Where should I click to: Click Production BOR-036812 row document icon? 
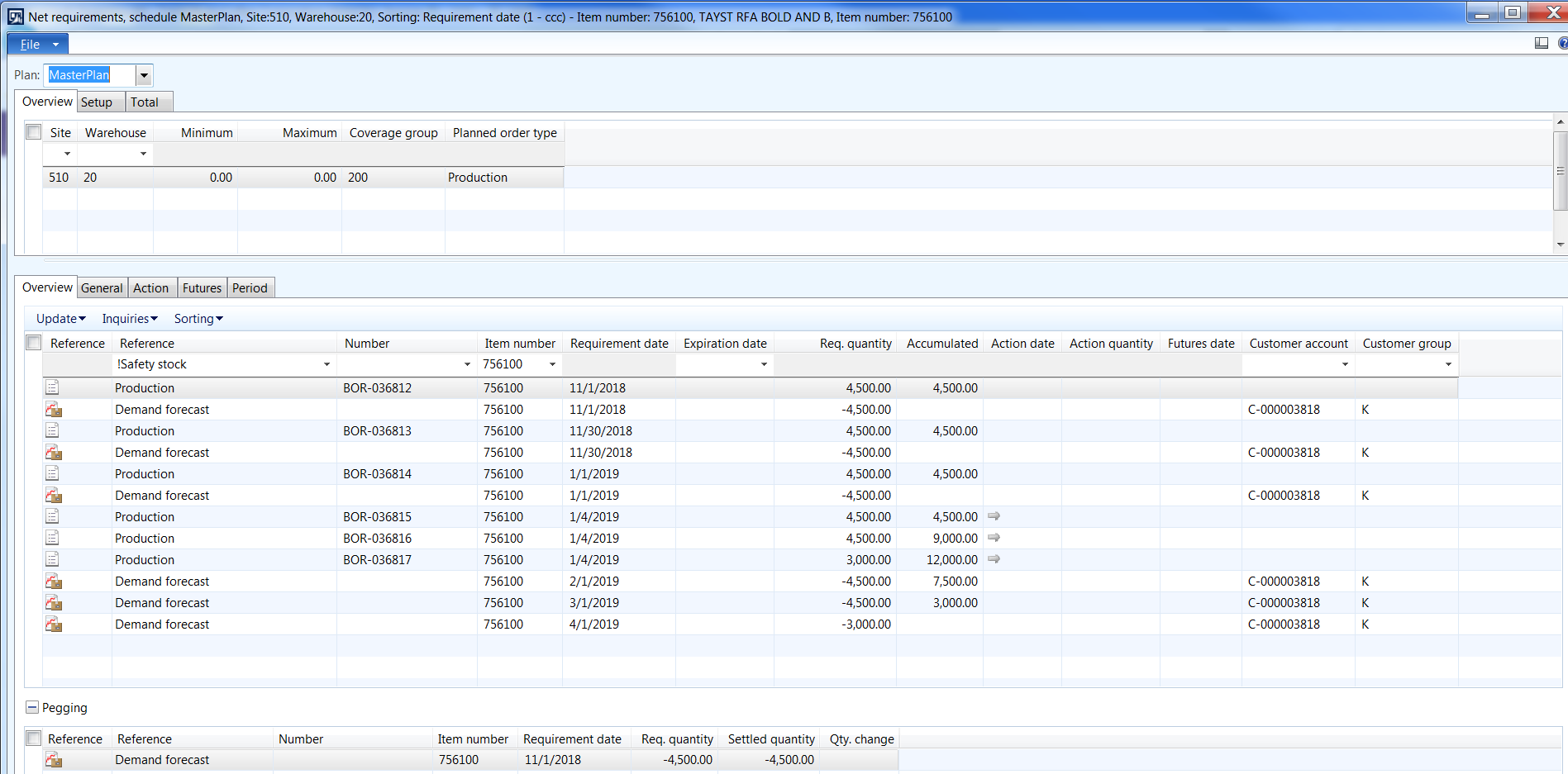tap(52, 387)
